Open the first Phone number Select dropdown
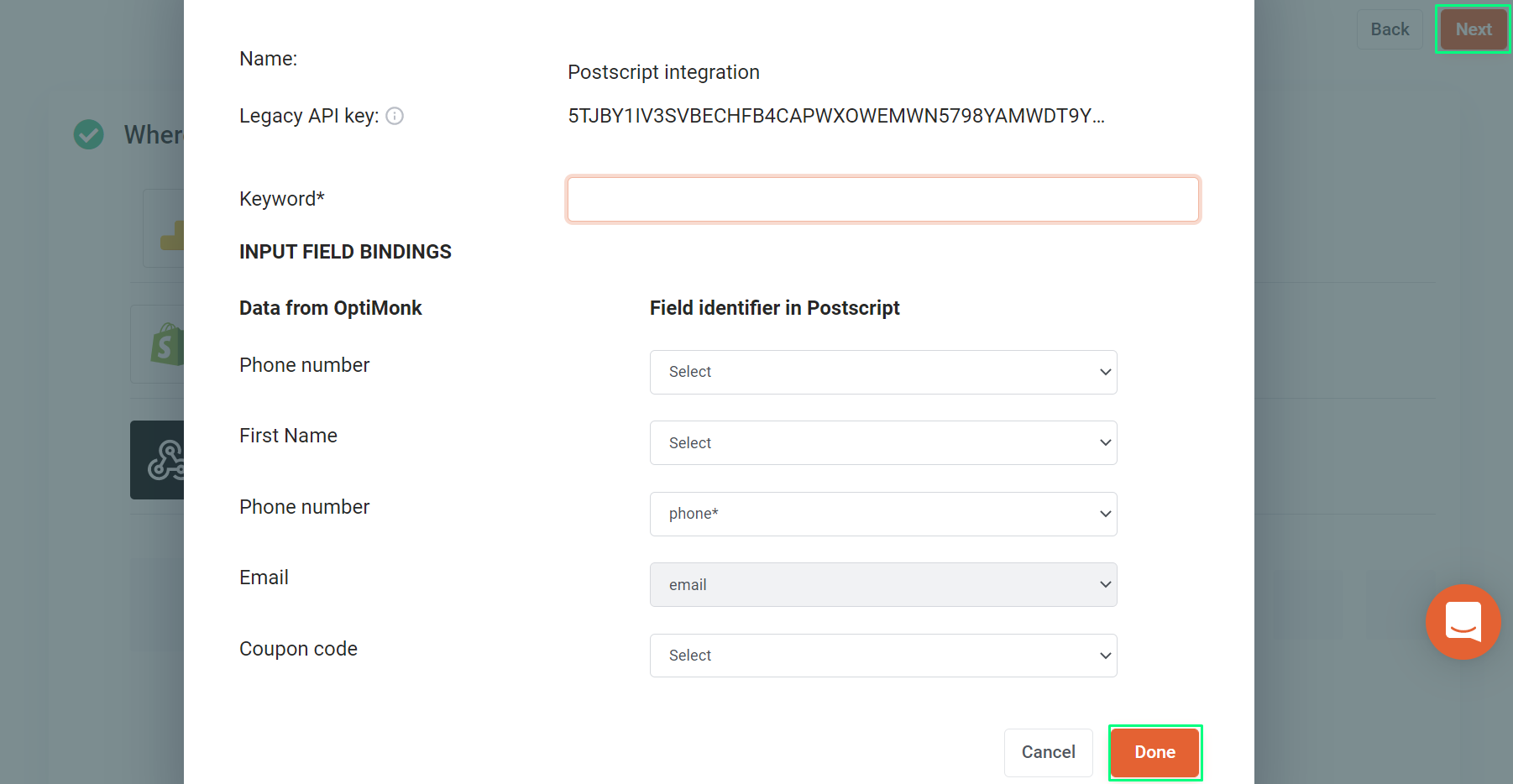 click(883, 372)
